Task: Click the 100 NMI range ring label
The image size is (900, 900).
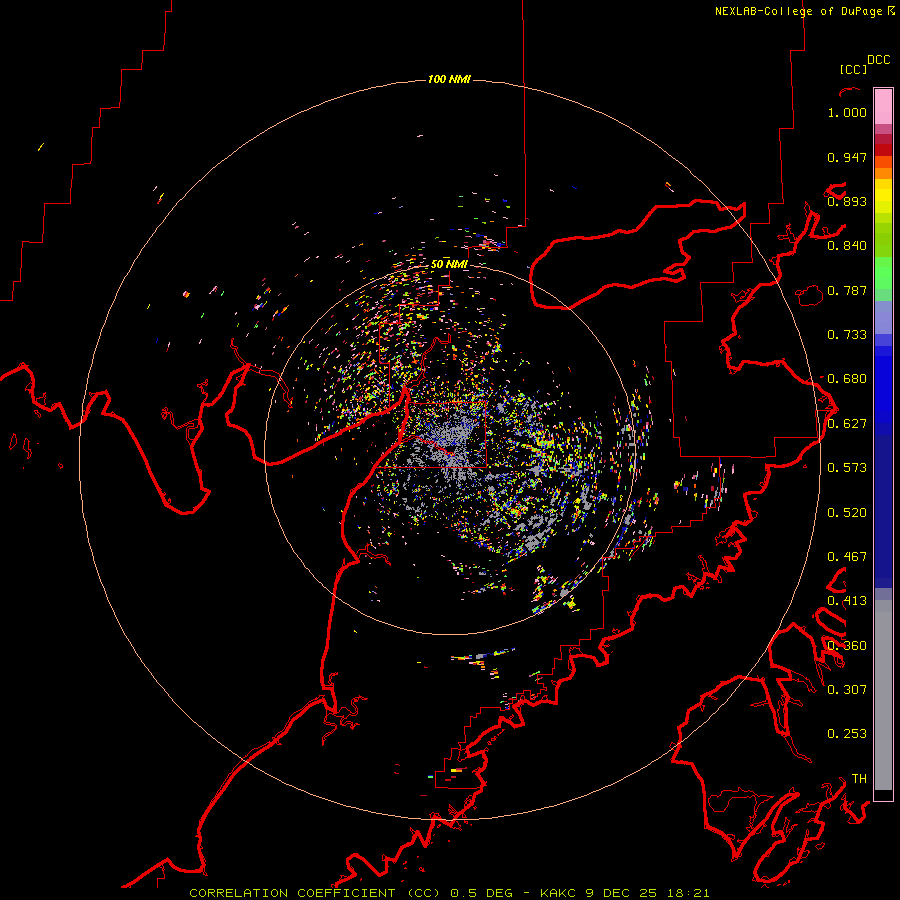Action: (x=449, y=79)
